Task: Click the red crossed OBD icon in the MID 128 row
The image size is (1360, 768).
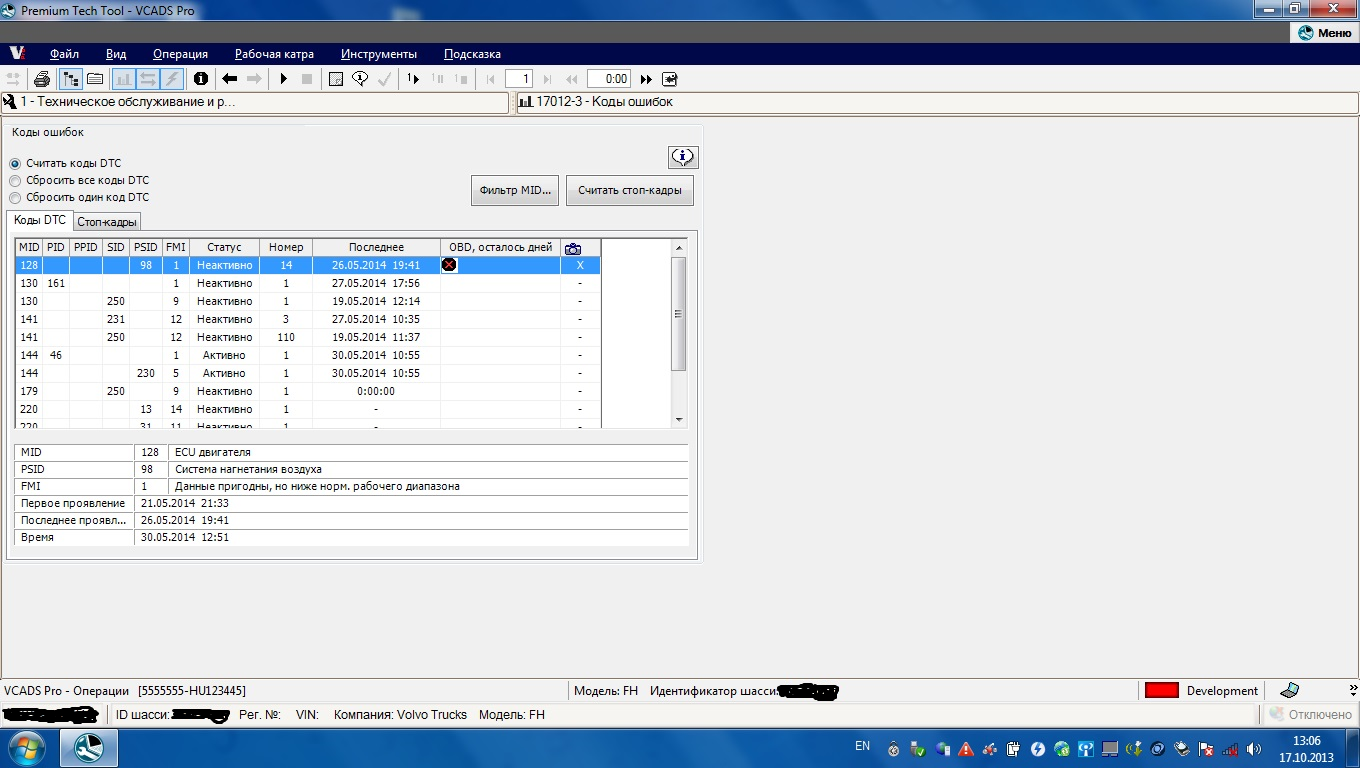Action: pyautogui.click(x=449, y=265)
